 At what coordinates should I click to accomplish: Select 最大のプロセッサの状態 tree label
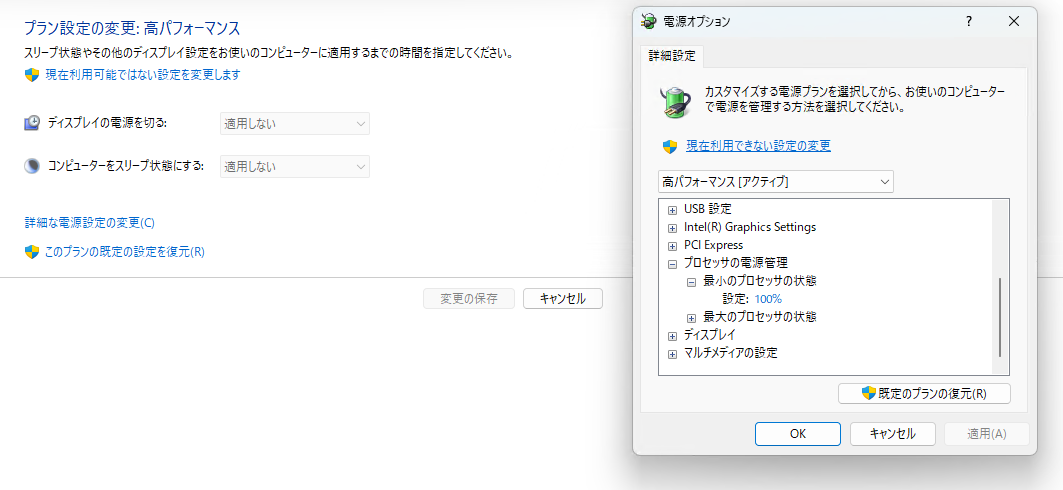[x=759, y=317]
